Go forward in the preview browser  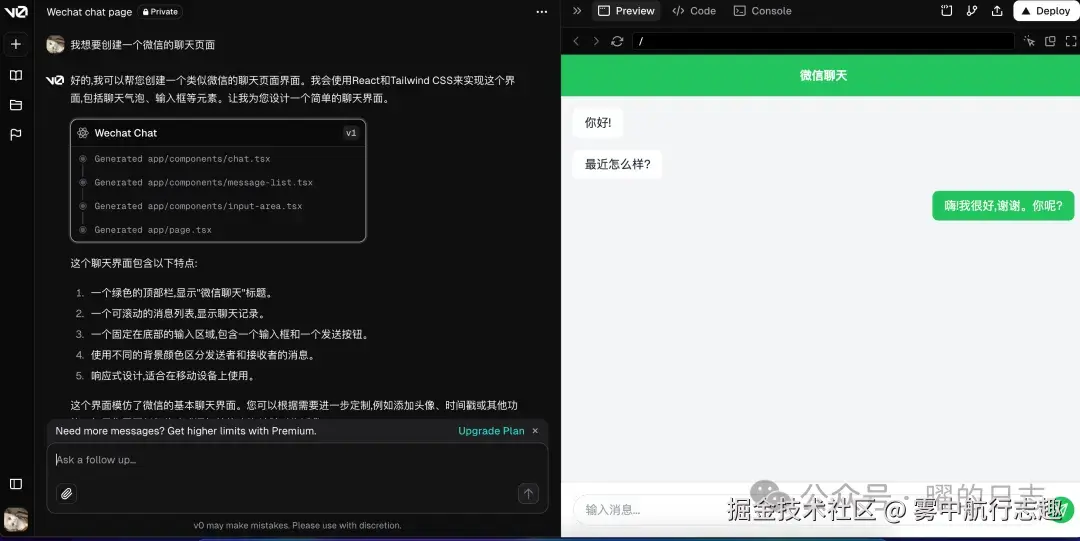click(596, 41)
